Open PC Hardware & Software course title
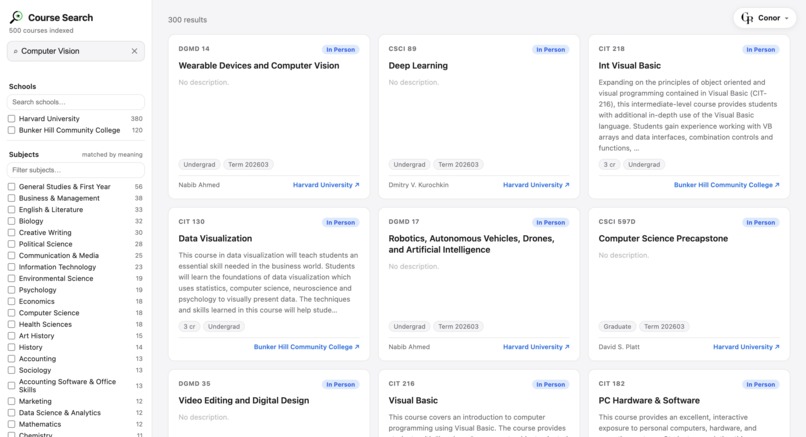Viewport: 806px width, 437px height. click(649, 400)
